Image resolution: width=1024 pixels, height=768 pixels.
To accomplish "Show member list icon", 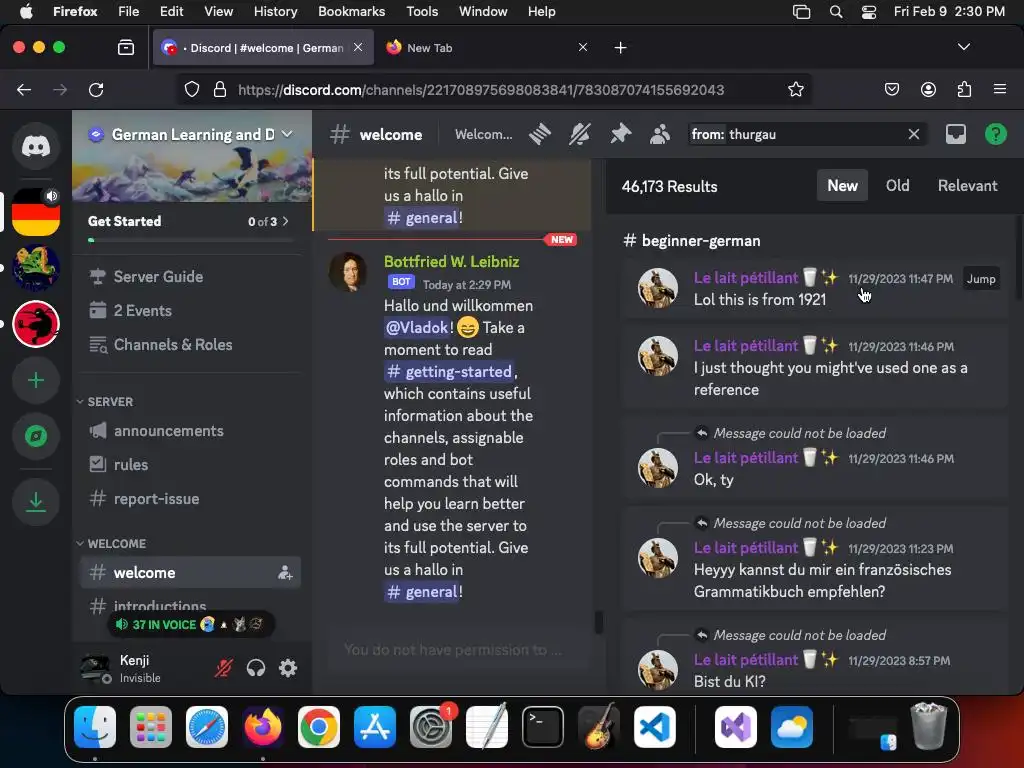I will point(660,135).
